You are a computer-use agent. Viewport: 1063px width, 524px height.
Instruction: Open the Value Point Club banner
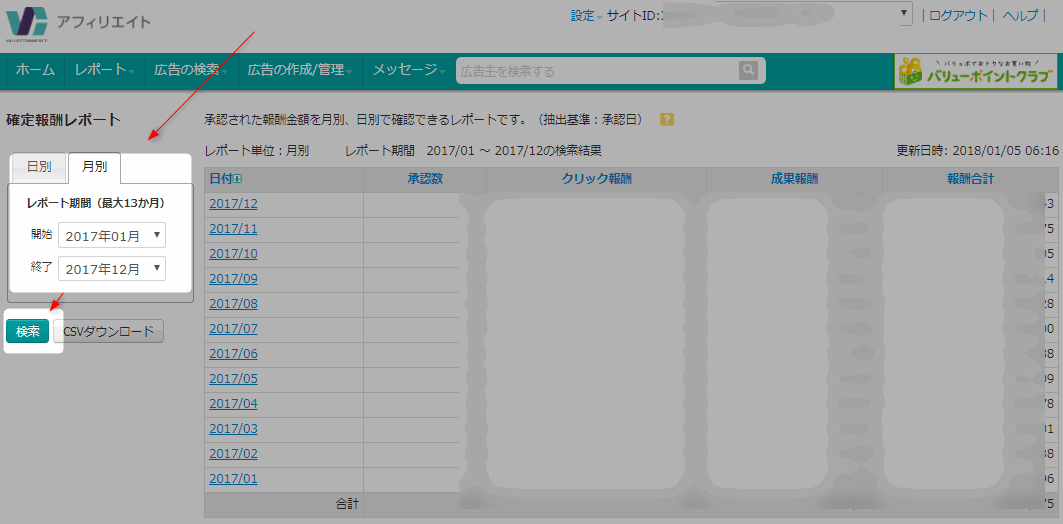click(975, 71)
